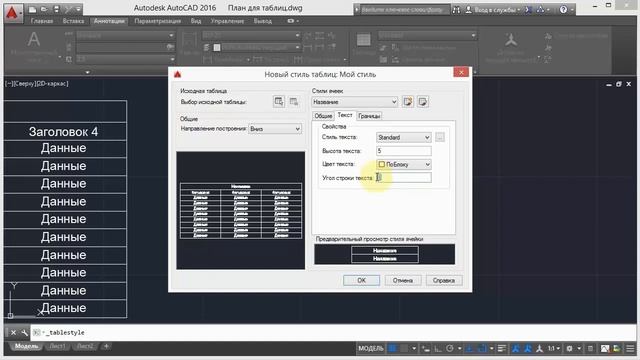Switch to the 'Общие' tab in dialog

(323, 116)
